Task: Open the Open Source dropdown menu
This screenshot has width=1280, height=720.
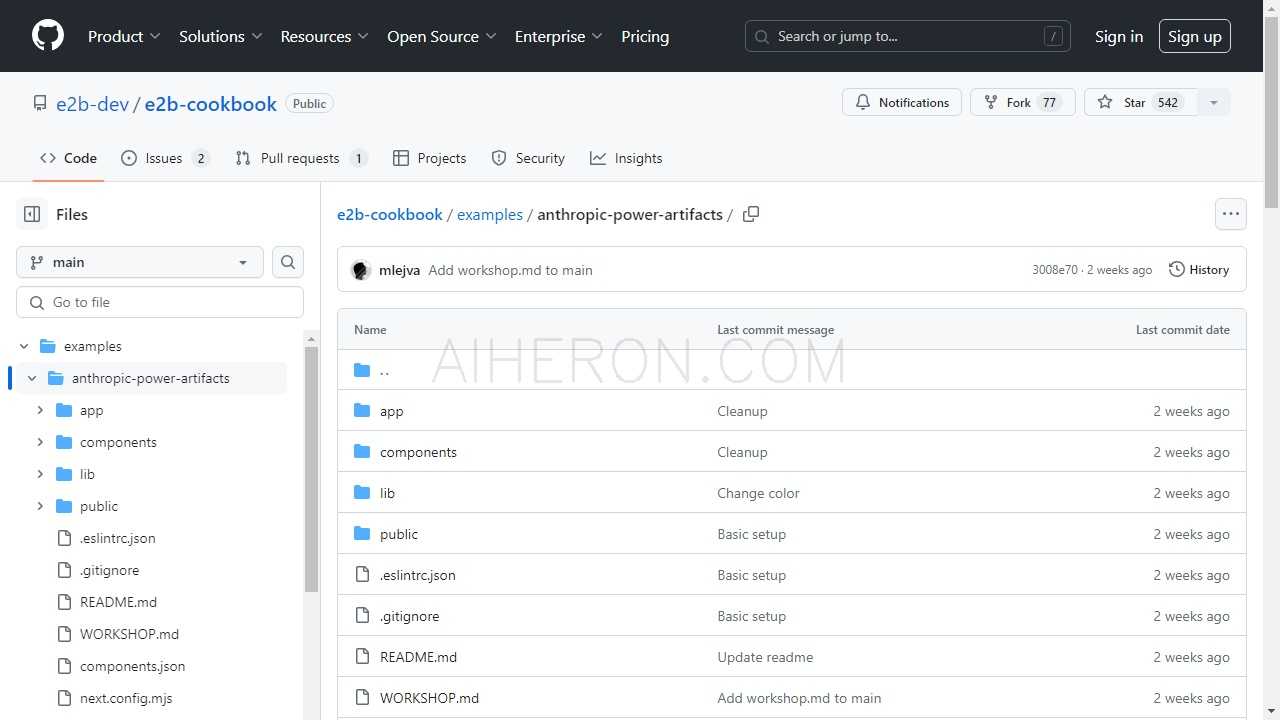Action: [442, 36]
